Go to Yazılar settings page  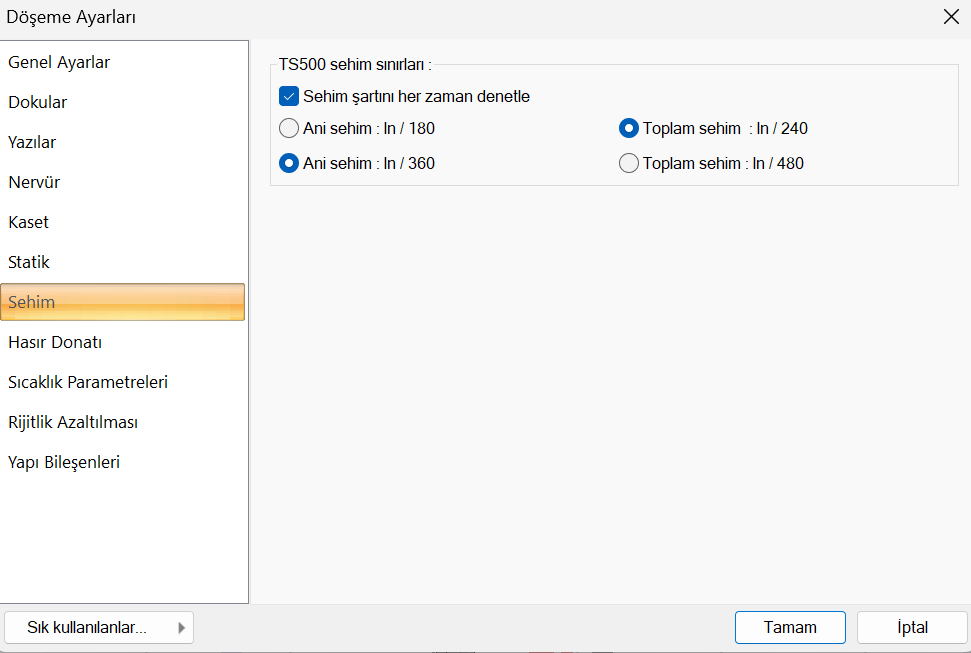(x=32, y=142)
